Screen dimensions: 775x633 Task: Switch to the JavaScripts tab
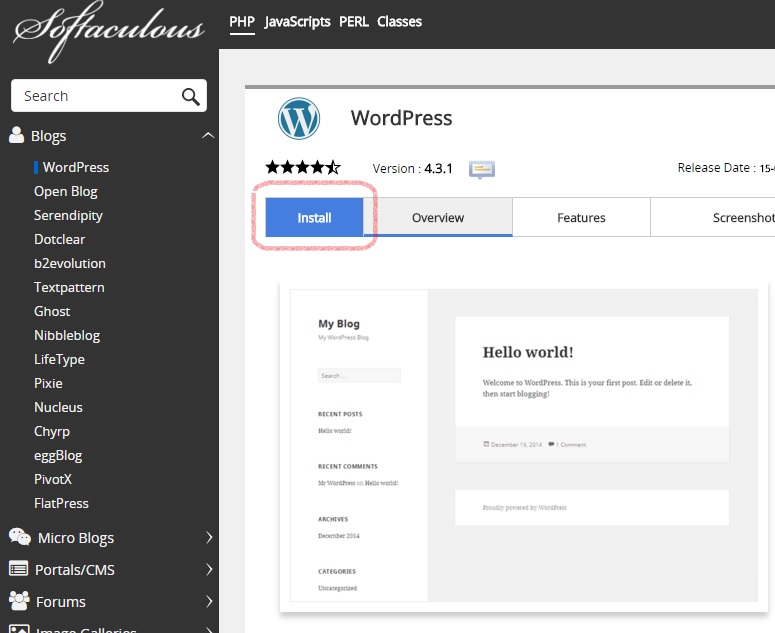click(x=298, y=22)
